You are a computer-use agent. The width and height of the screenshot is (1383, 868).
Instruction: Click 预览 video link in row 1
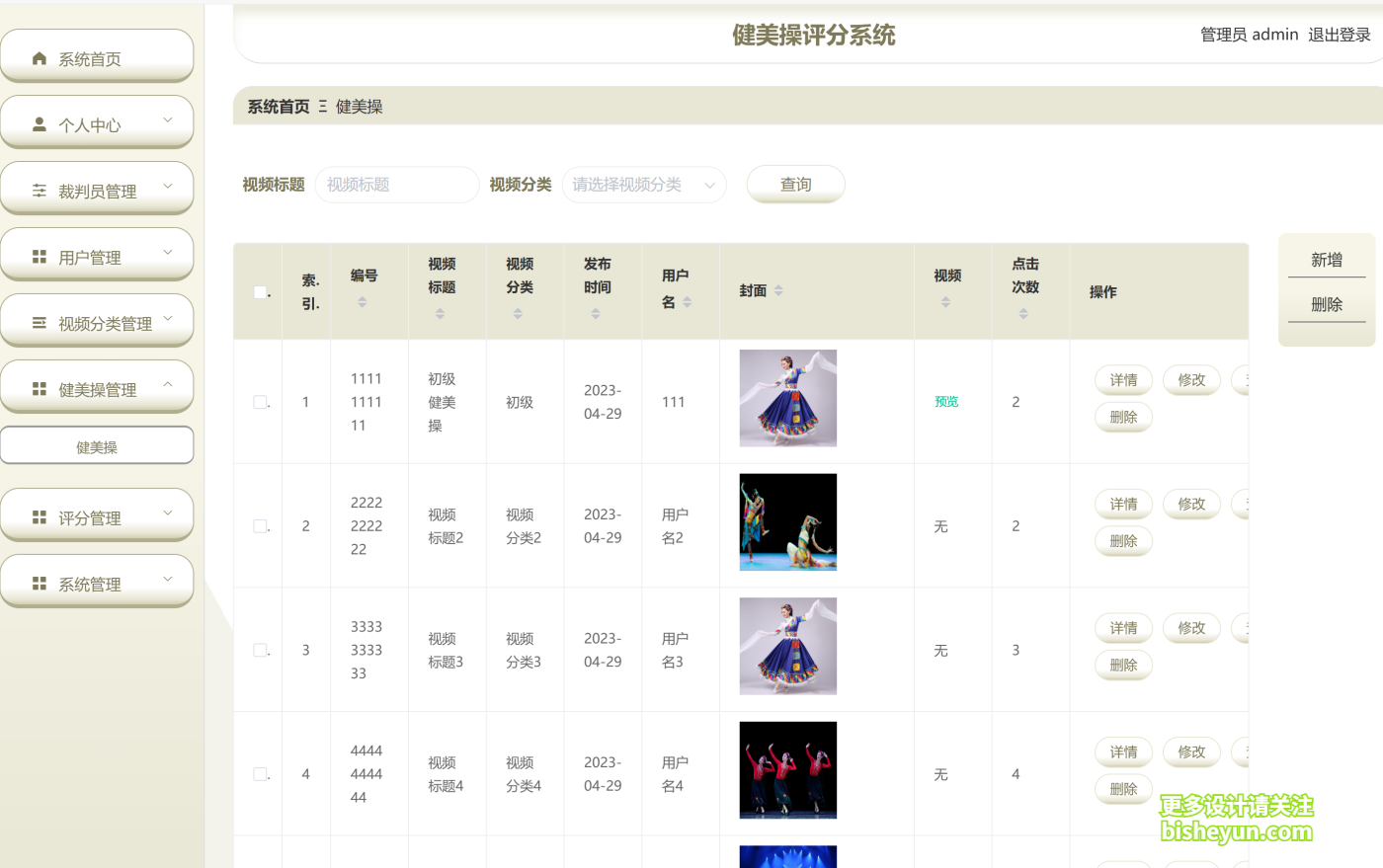tap(946, 402)
